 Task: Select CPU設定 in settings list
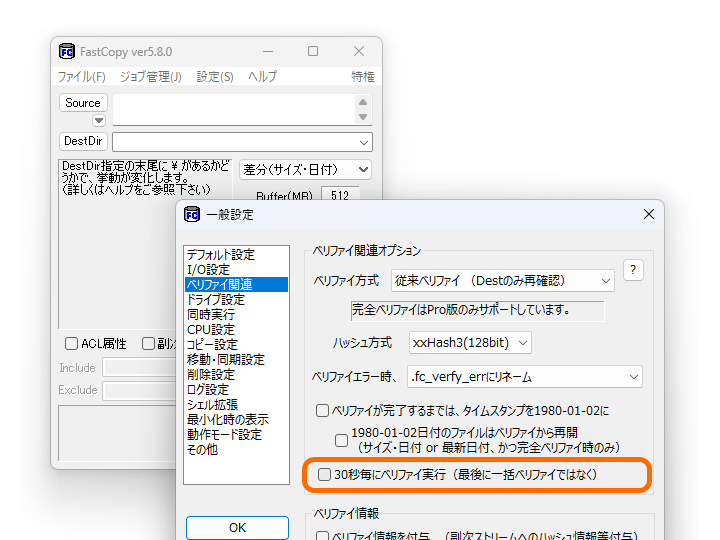coord(236,330)
